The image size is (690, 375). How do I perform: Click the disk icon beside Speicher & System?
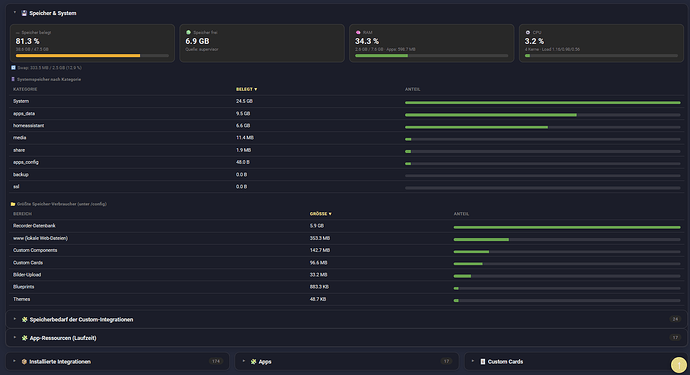pos(24,13)
